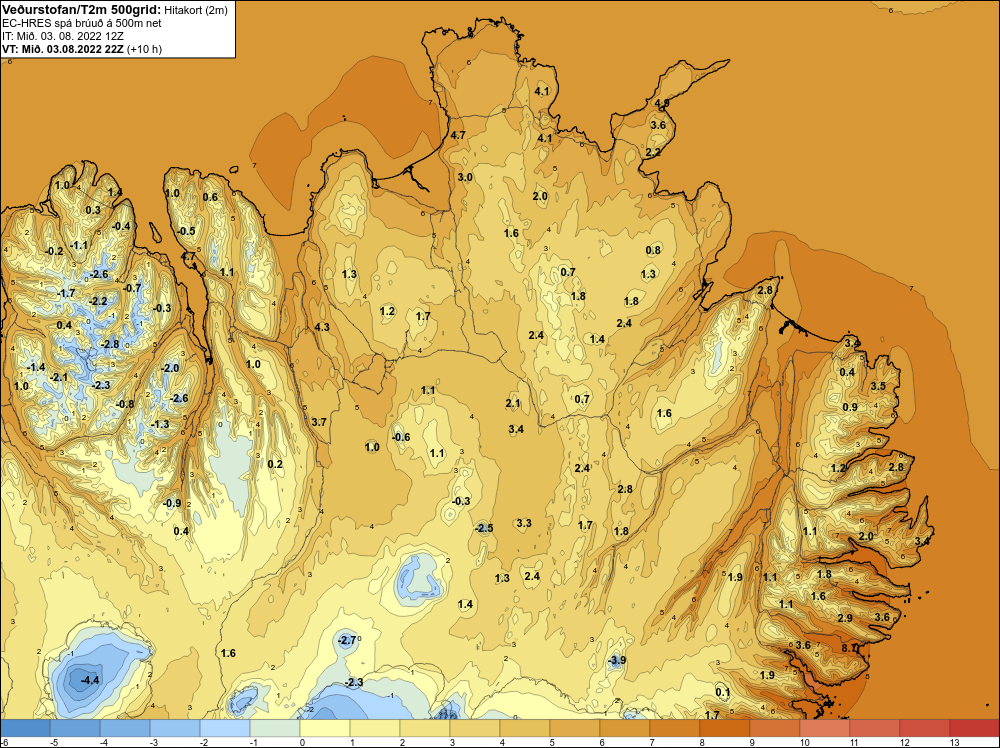
Task: Select the 3.7 temperature reading
Action: (x=319, y=422)
